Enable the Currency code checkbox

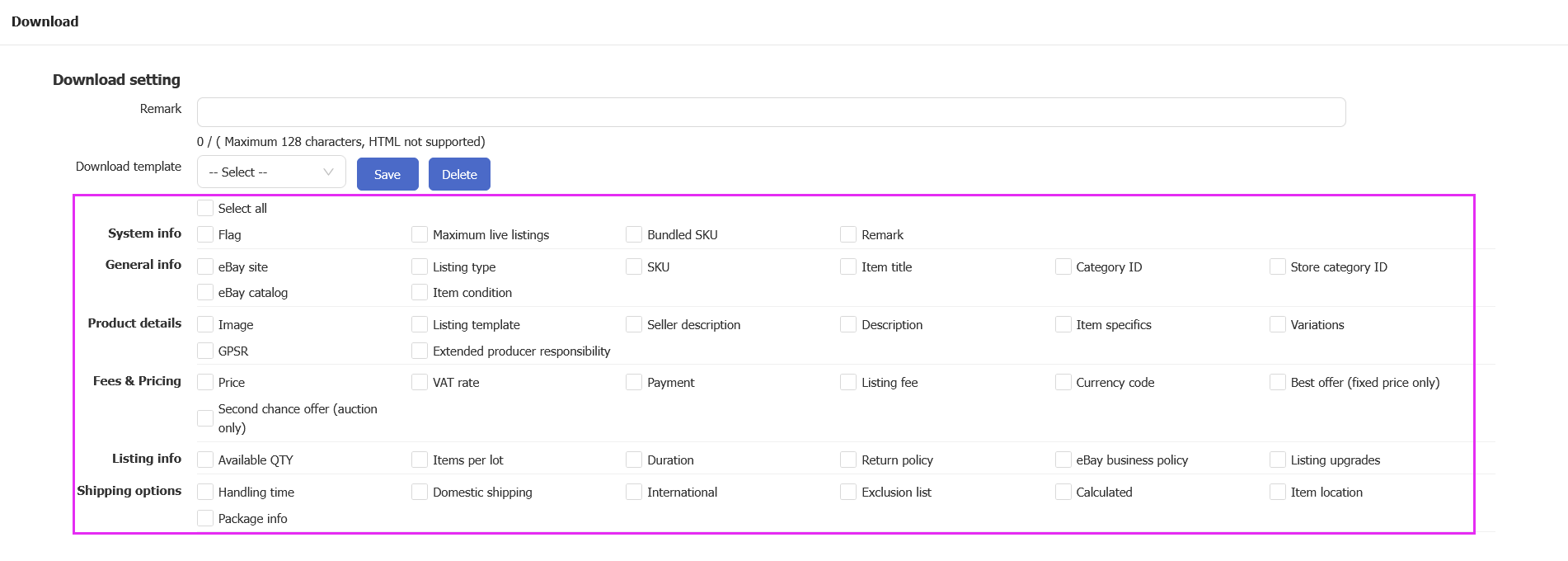click(1063, 382)
